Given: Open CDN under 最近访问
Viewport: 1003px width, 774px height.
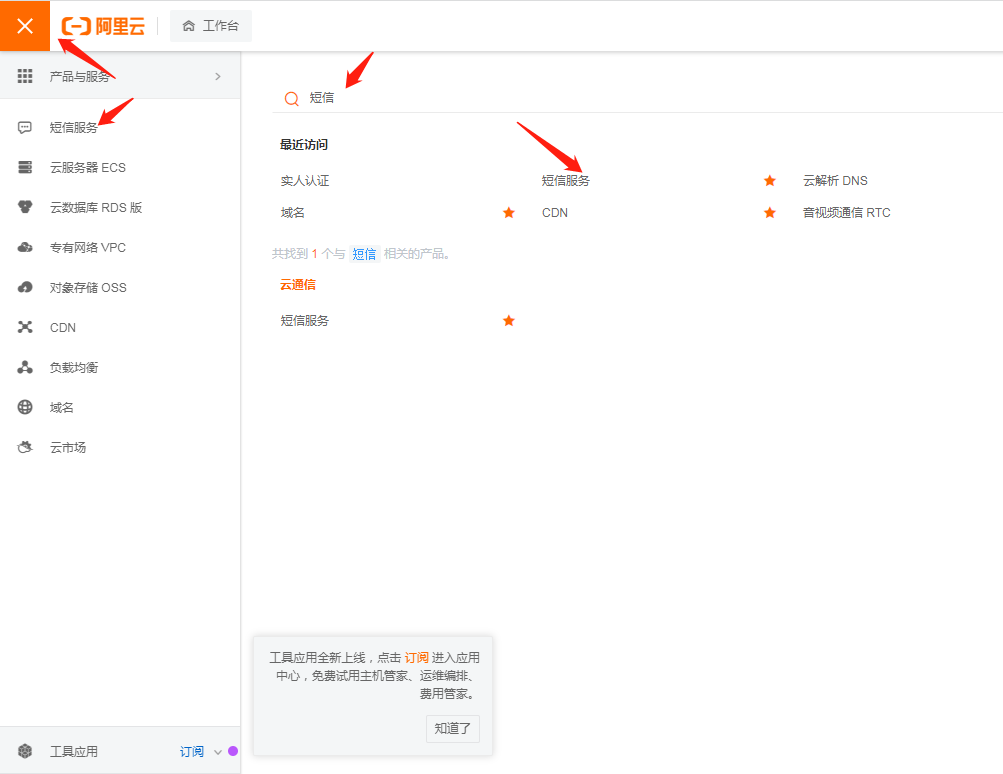Looking at the screenshot, I should coord(555,212).
